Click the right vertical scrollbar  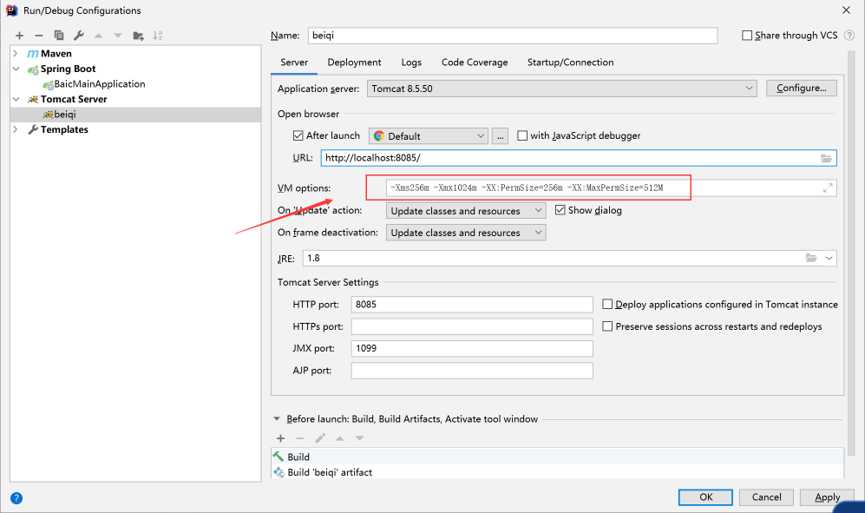(x=851, y=254)
